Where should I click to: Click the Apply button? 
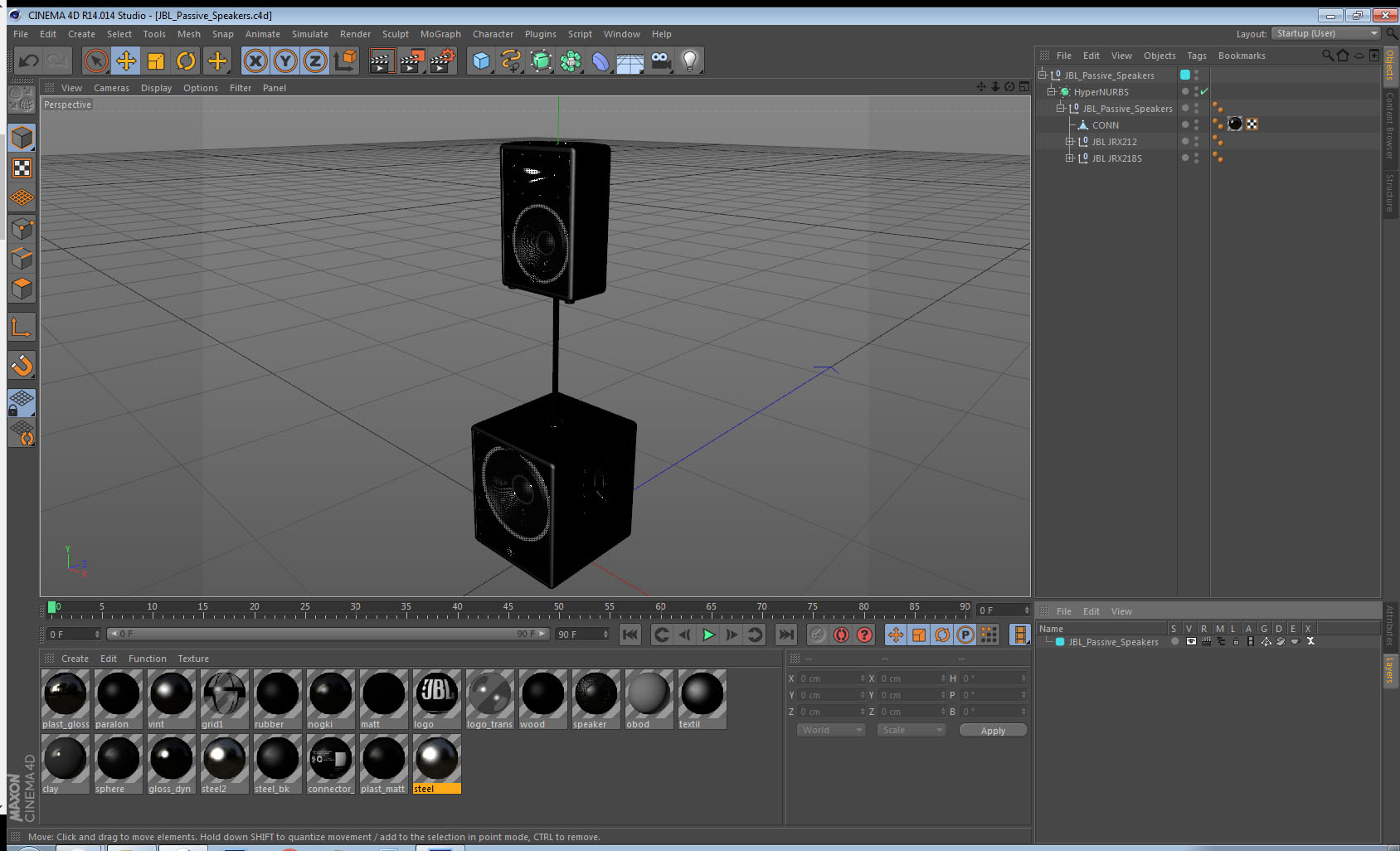click(993, 731)
